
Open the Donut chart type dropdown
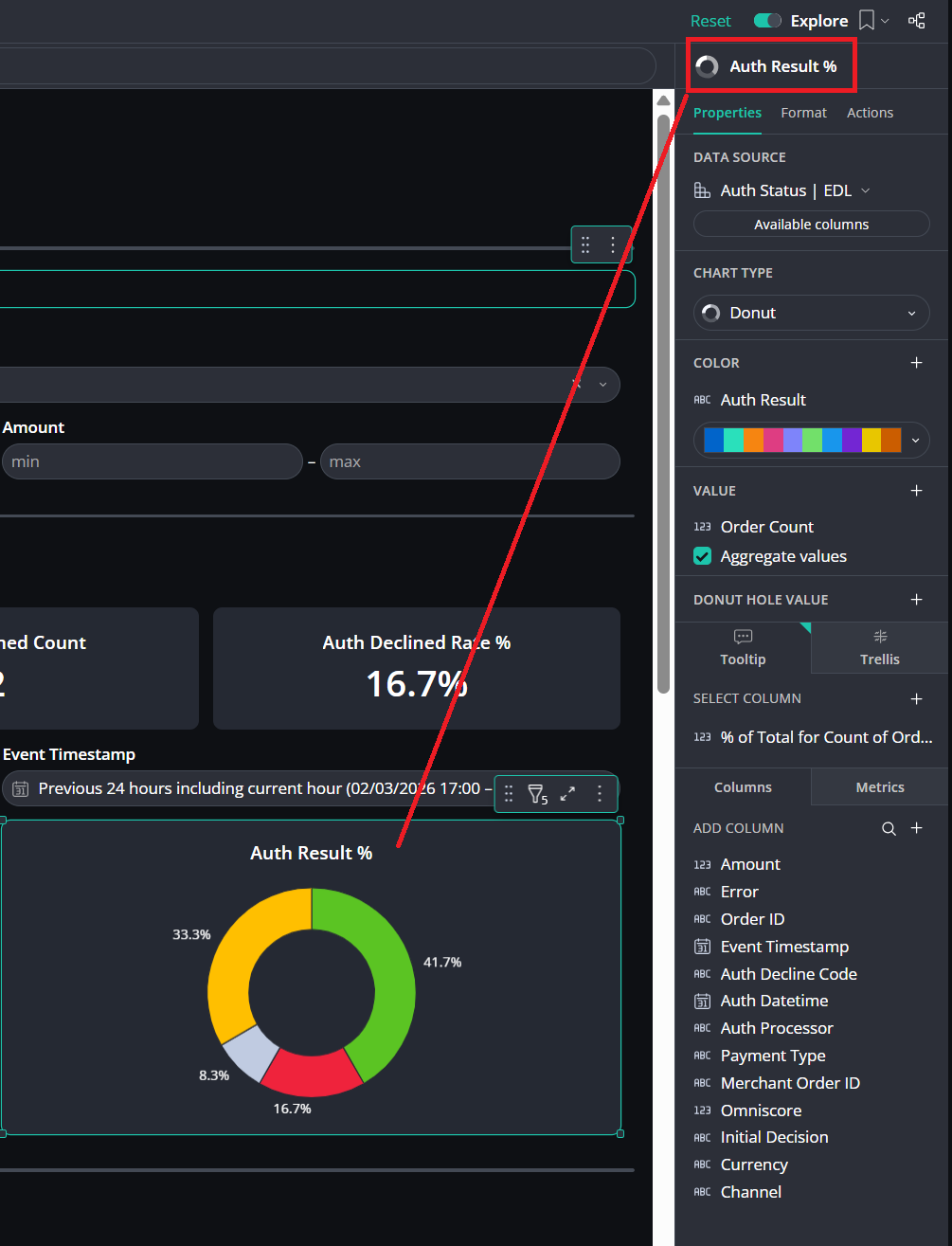click(812, 313)
